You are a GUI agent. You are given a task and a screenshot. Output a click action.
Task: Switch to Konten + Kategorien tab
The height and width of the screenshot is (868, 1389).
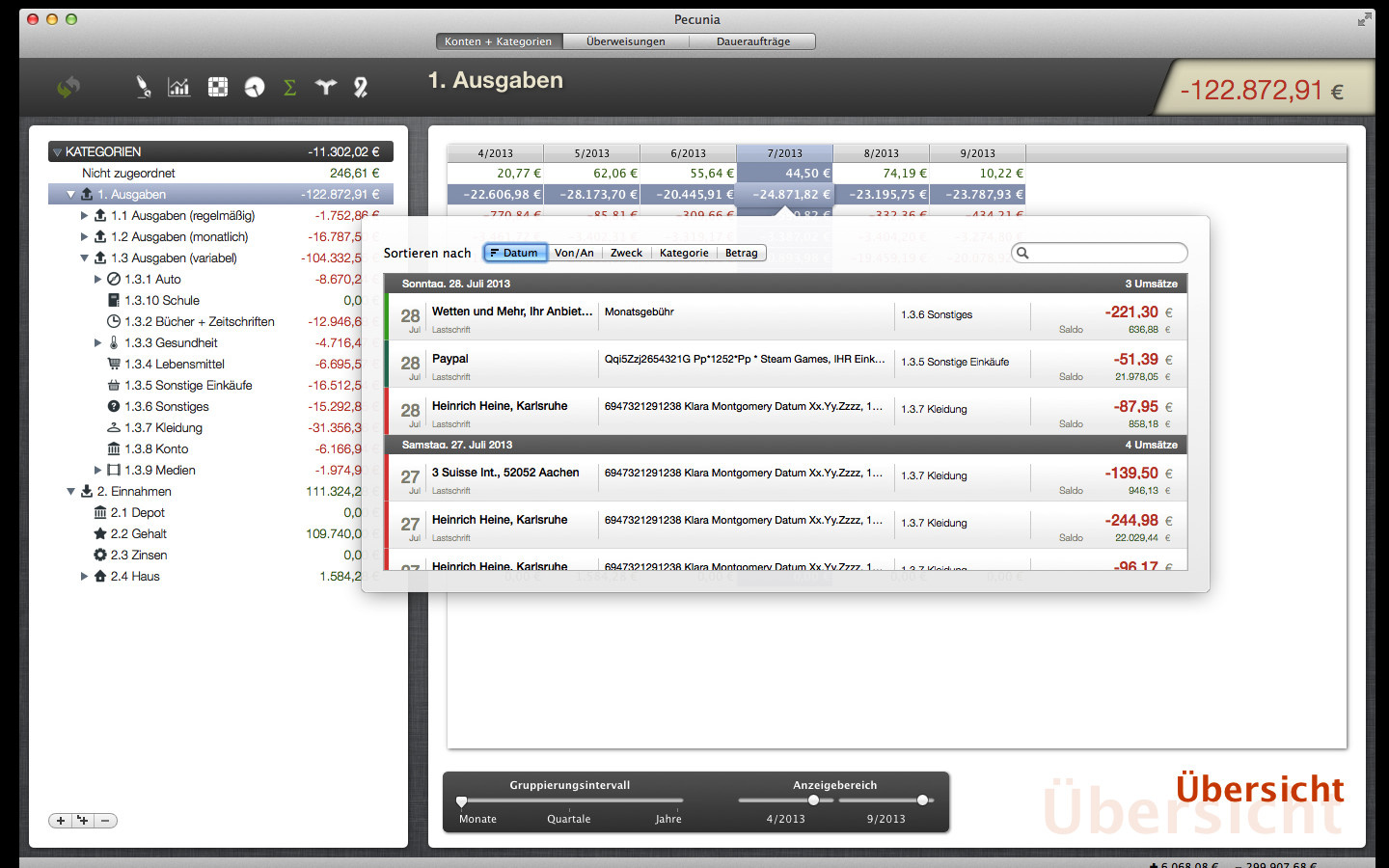pos(498,41)
